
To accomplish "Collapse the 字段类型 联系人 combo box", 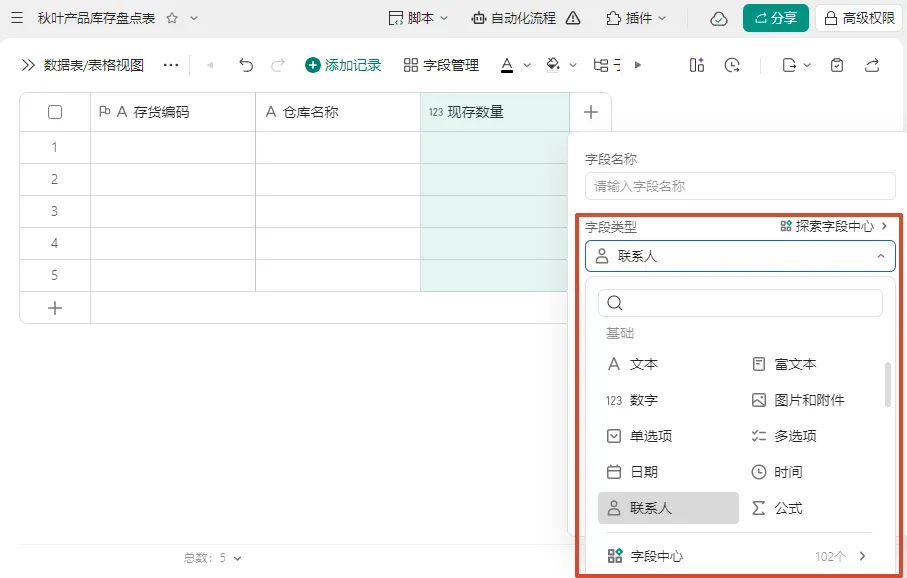I will coord(740,256).
